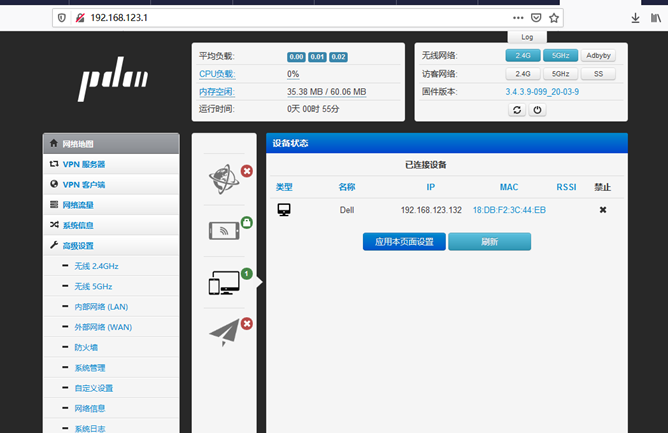Click the 应用本页面设置 button
This screenshot has height=433, width=668.
[404, 242]
